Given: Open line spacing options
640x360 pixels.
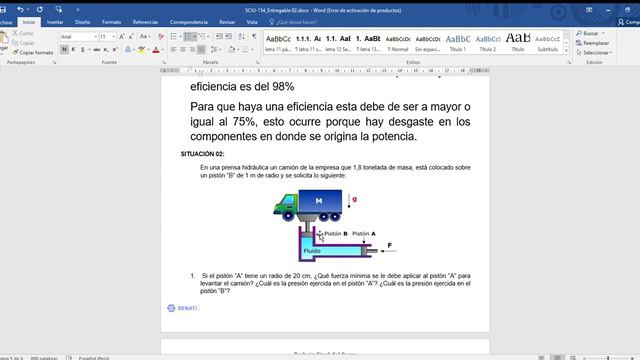Looking at the screenshot, I should point(215,50).
